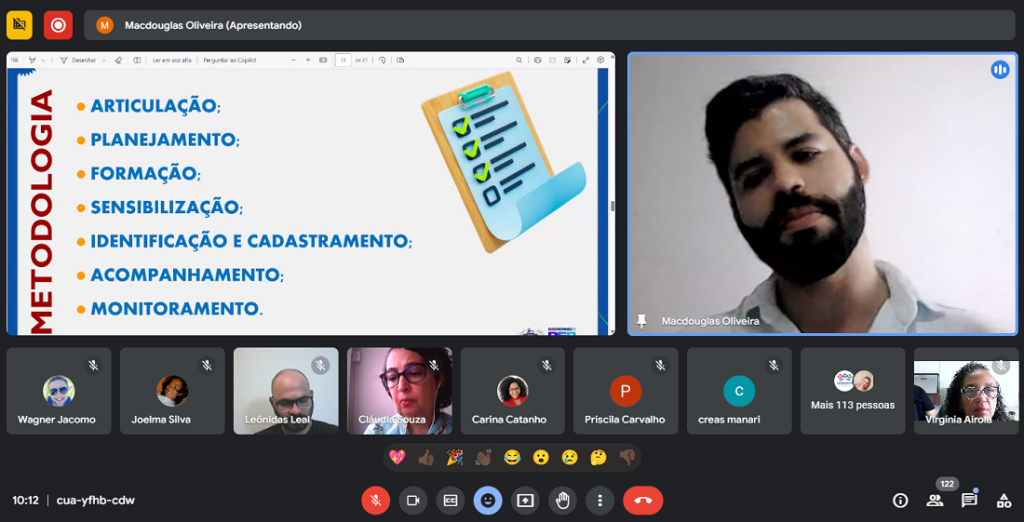Viewport: 1024px width, 522px height.
Task: Select Cláudia Souza's video thumbnail
Action: [399, 390]
